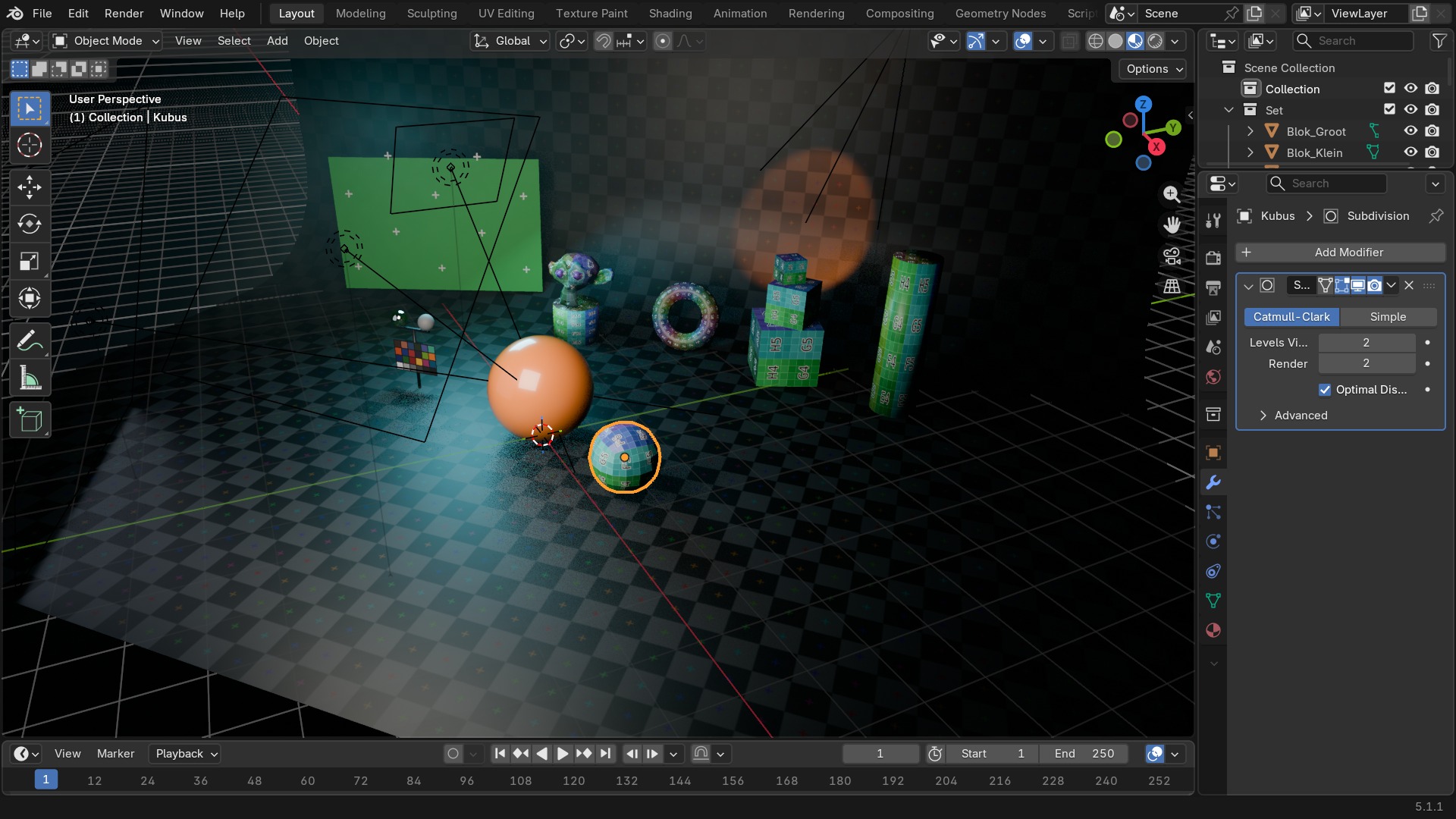Switch to rendered viewport shading

pos(1155,41)
